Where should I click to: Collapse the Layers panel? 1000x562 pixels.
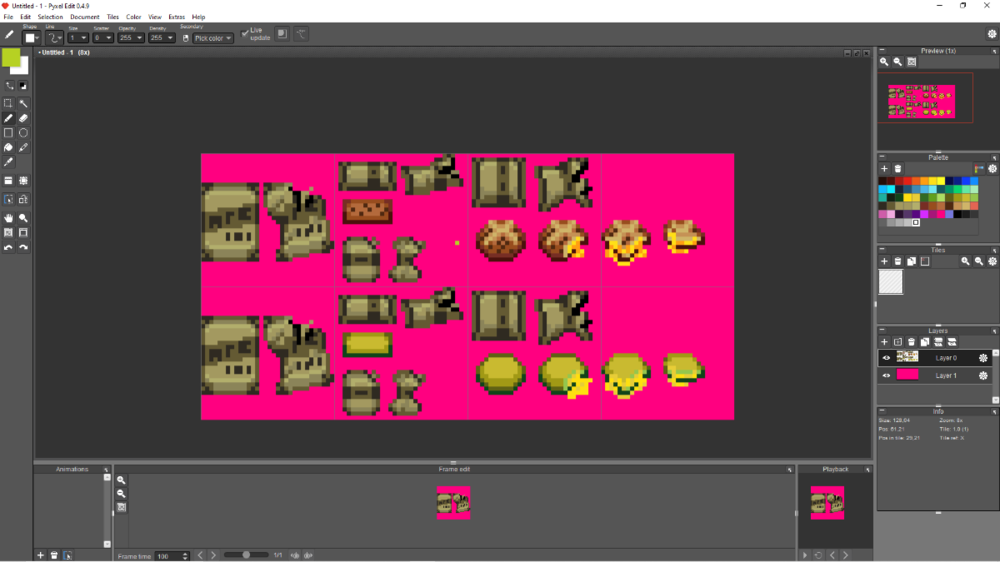(882, 330)
